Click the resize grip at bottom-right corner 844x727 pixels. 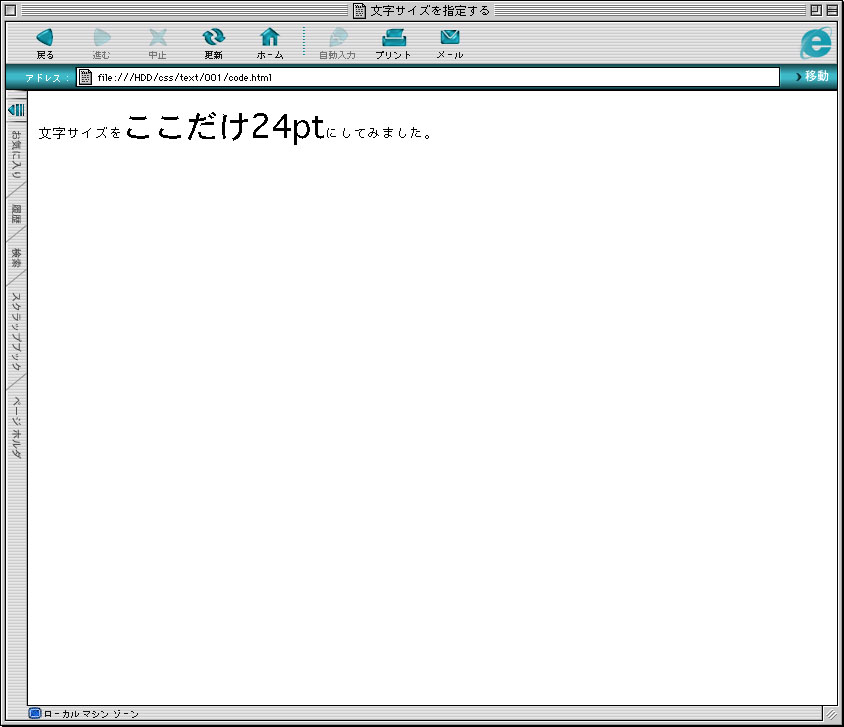(x=831, y=714)
